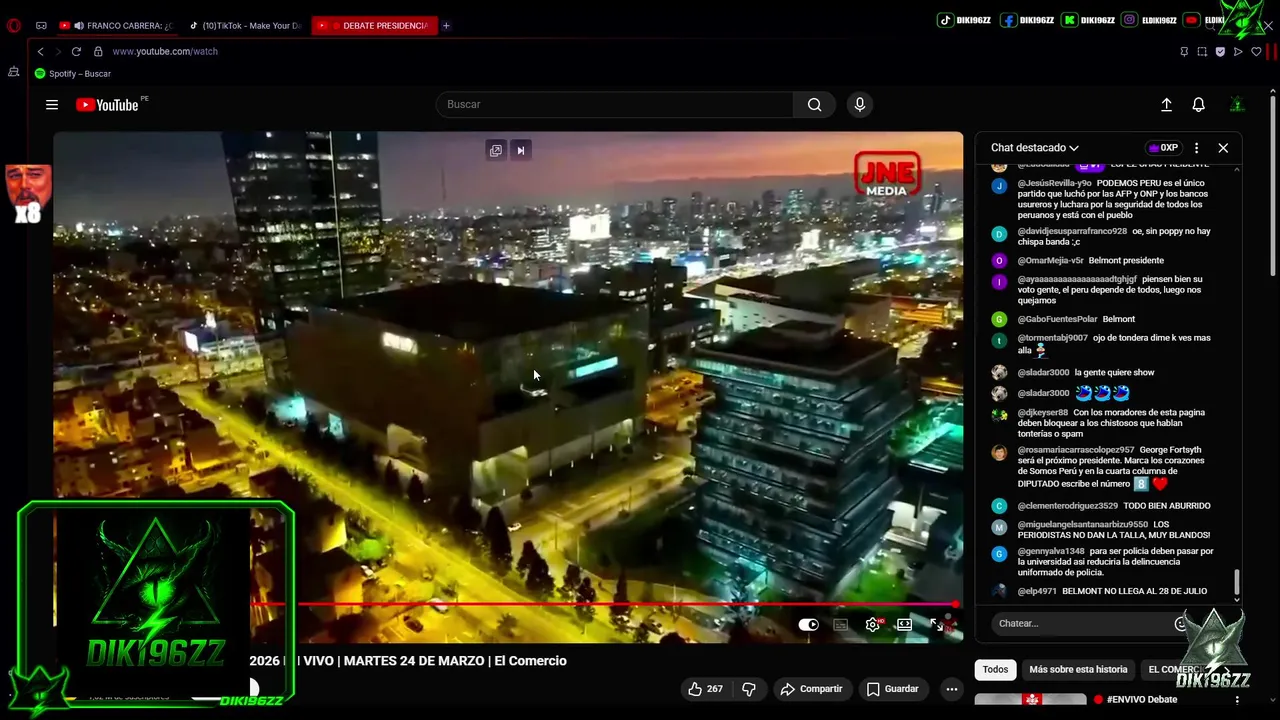Image resolution: width=1280 pixels, height=720 pixels.
Task: Click the Guardar save button
Action: pos(892,689)
